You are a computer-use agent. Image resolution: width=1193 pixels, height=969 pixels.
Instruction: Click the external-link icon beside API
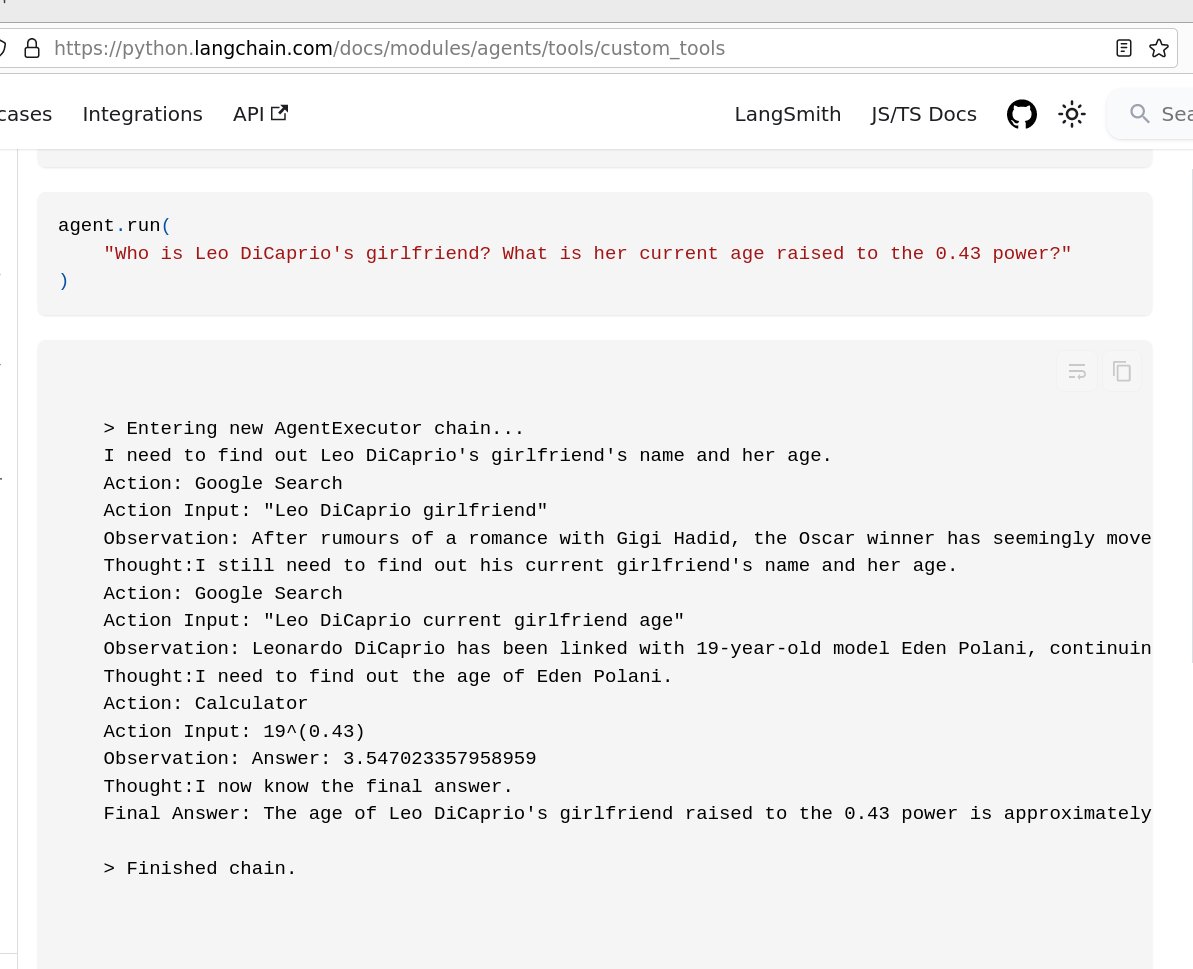[x=279, y=113]
